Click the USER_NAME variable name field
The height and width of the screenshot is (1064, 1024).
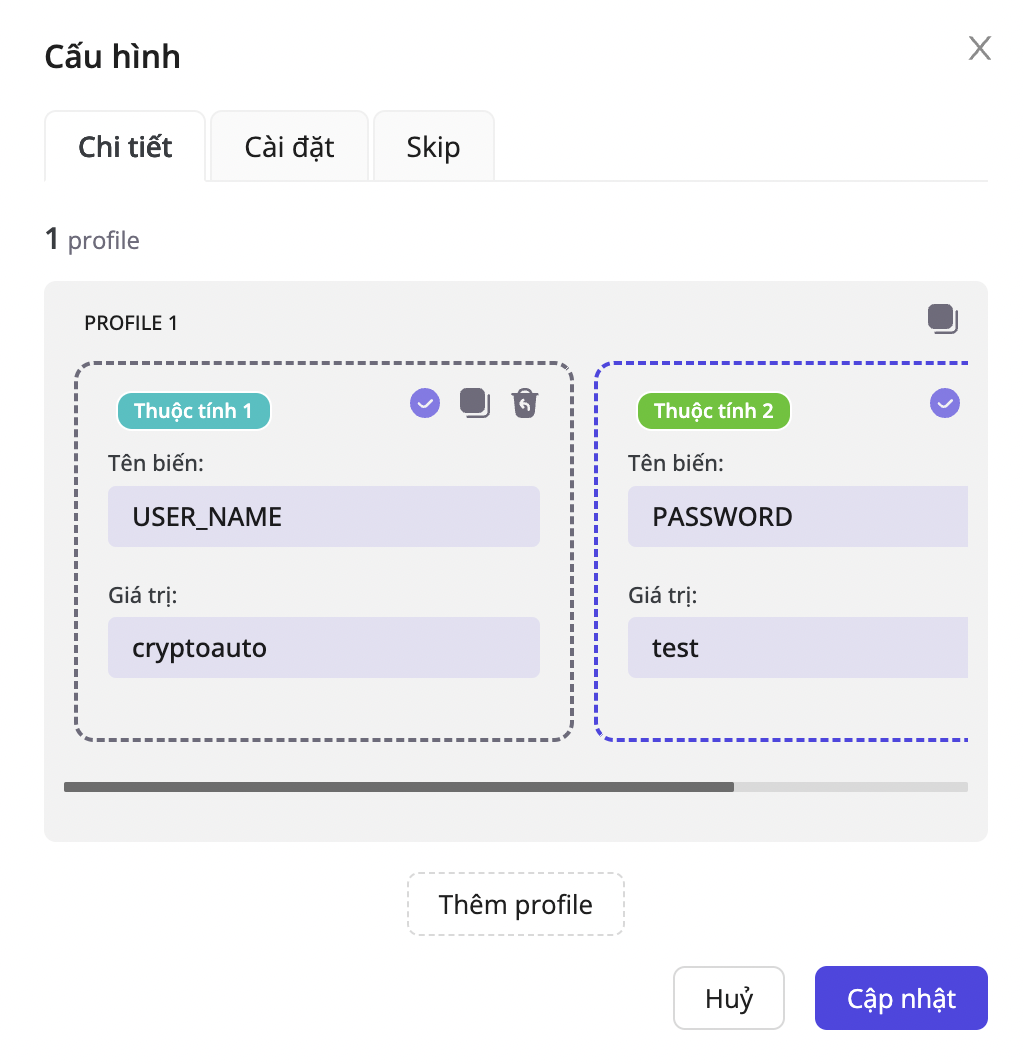323,517
